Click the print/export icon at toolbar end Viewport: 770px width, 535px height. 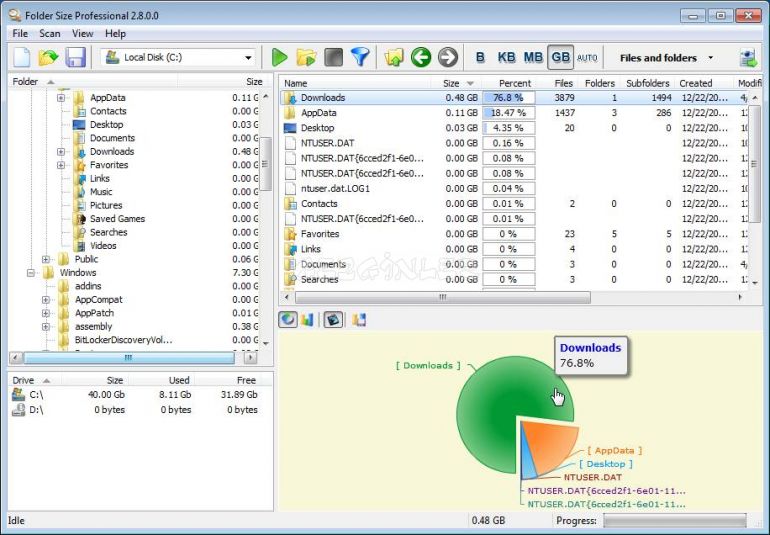click(x=748, y=58)
